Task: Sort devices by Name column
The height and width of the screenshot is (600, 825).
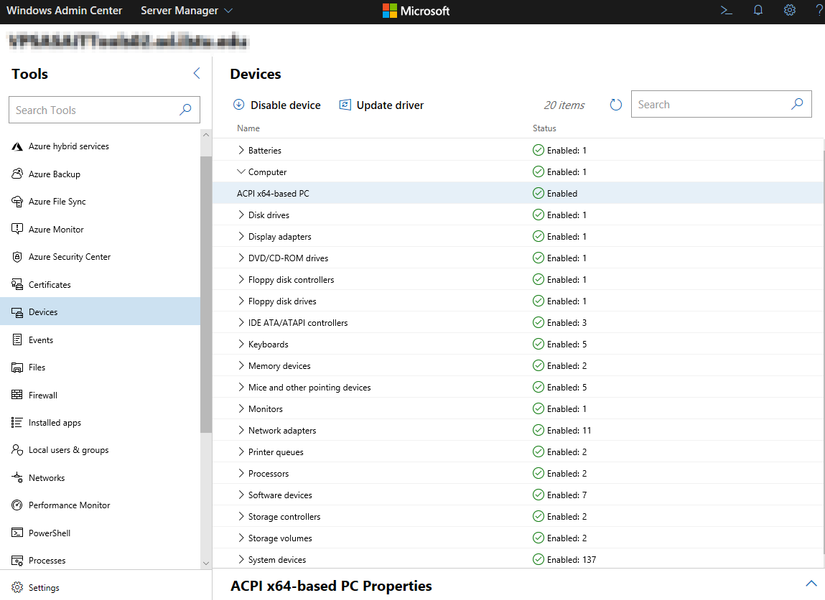Action: 248,128
